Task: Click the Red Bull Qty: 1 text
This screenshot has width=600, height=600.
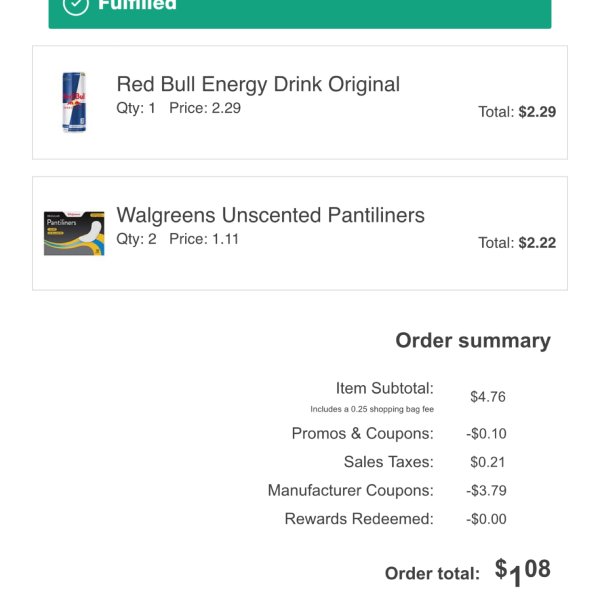Action: click(x=136, y=108)
